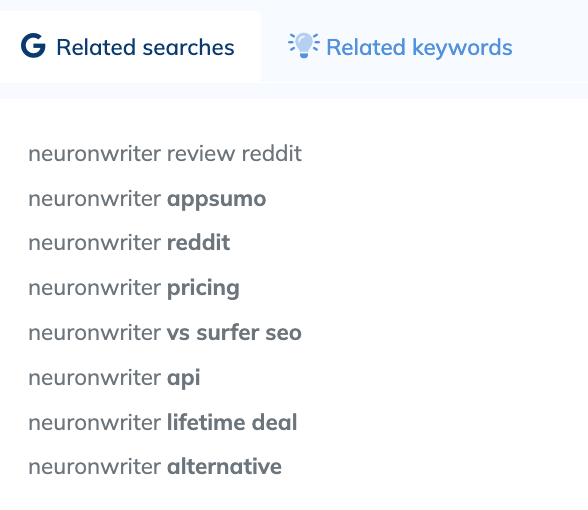The width and height of the screenshot is (588, 510).
Task: Select the neuronwriter reddit suggestion
Action: (129, 243)
